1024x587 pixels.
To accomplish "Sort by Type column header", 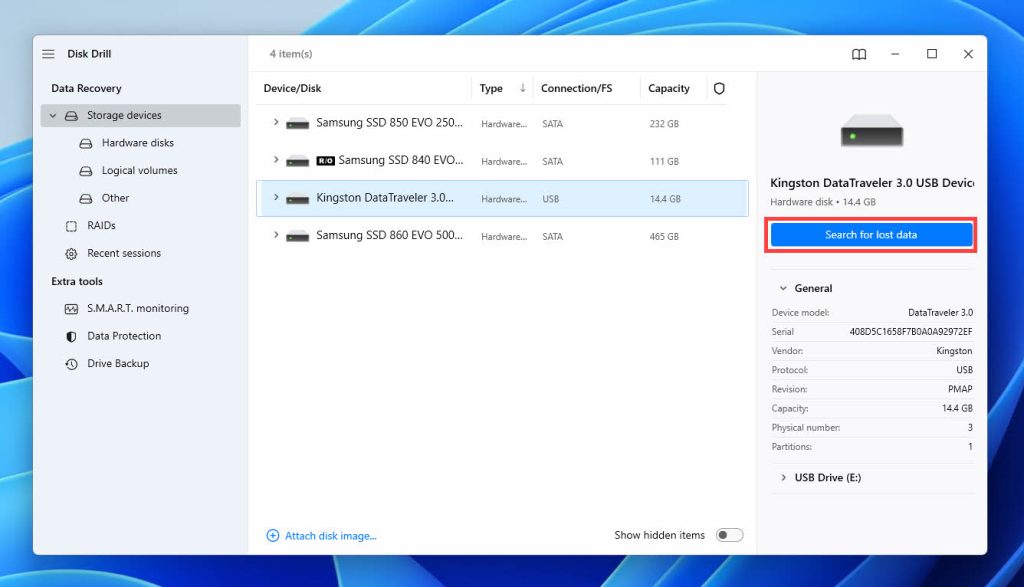I will [491, 88].
